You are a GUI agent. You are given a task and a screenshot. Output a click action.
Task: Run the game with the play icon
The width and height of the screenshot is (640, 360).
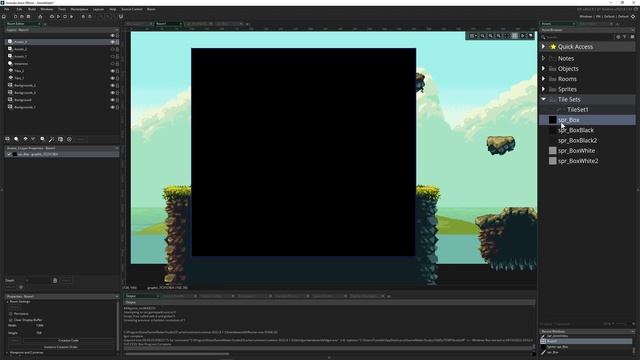[58, 17]
